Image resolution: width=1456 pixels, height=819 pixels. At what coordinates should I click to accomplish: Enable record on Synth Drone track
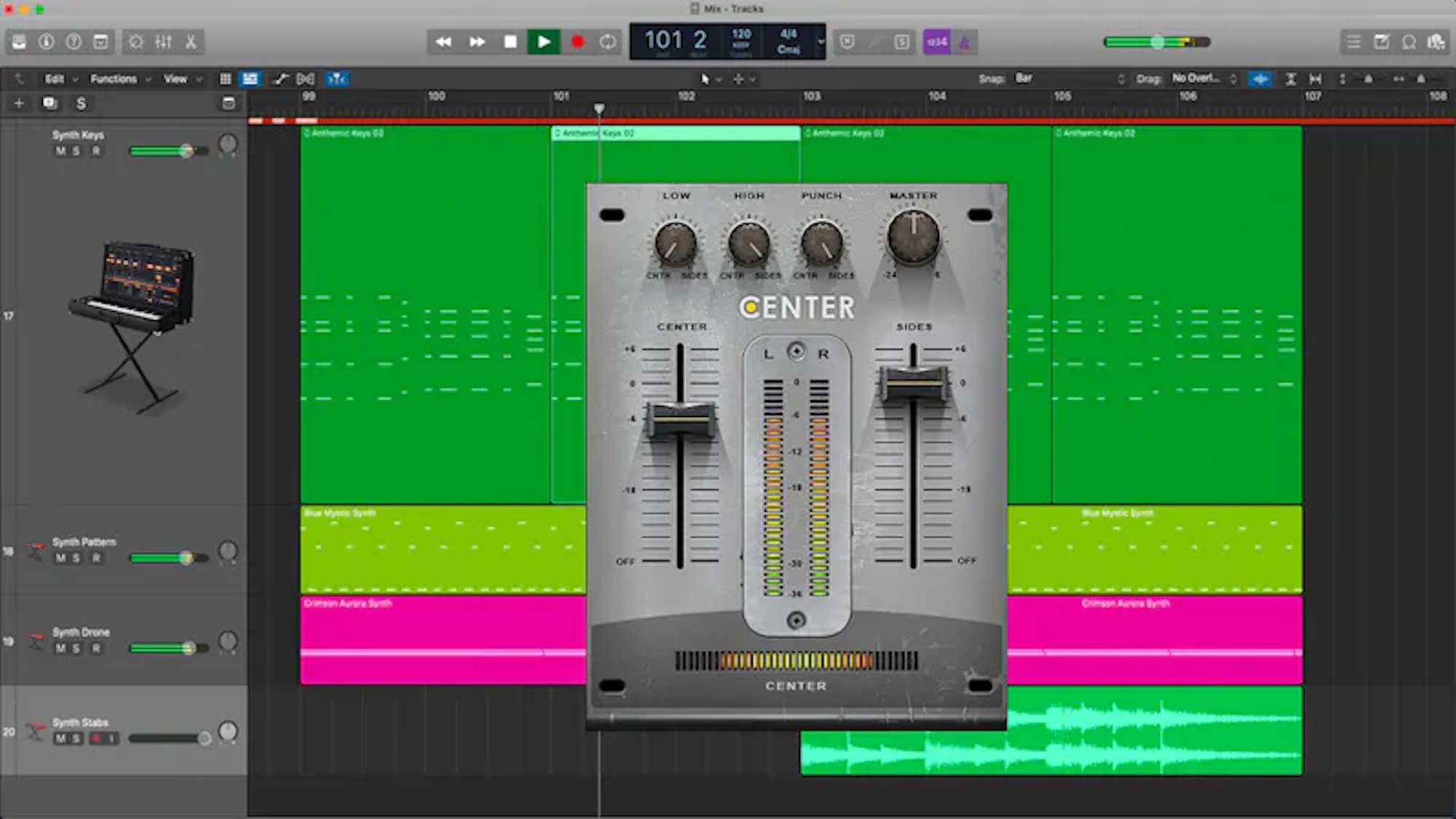tap(96, 648)
